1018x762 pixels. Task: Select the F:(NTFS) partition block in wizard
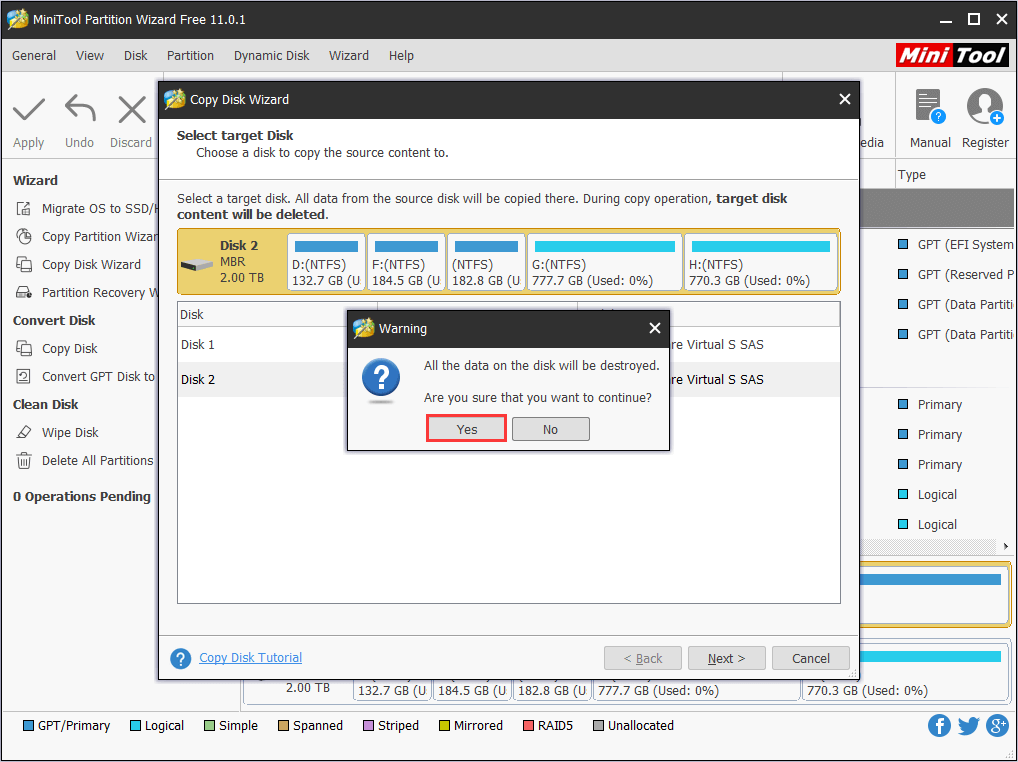tap(406, 262)
